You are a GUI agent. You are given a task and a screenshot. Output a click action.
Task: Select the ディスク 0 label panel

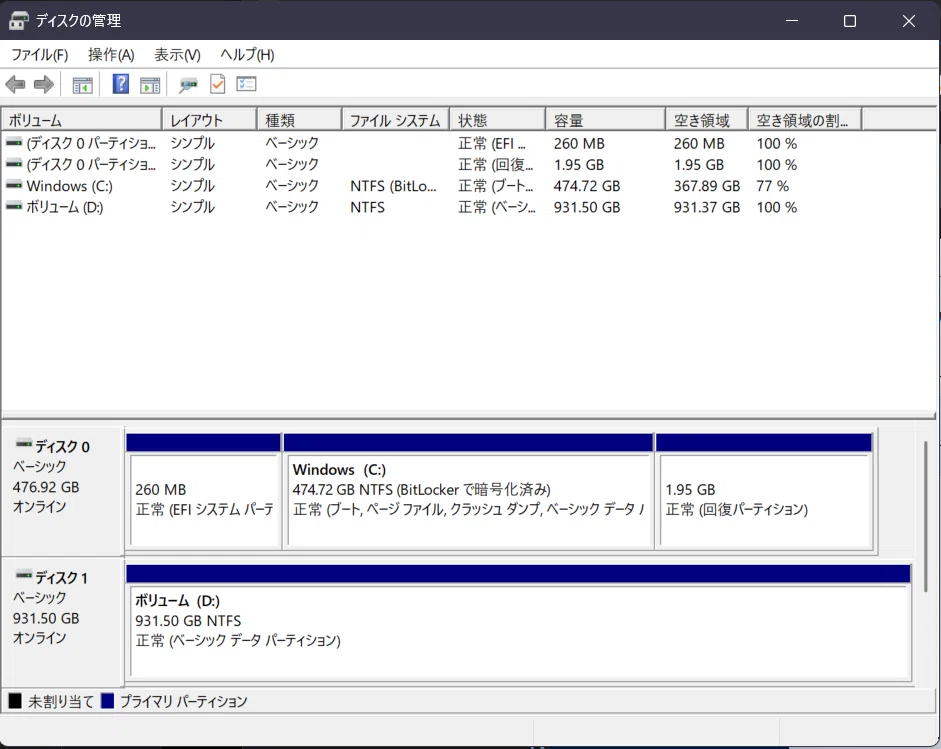pyautogui.click(x=62, y=491)
